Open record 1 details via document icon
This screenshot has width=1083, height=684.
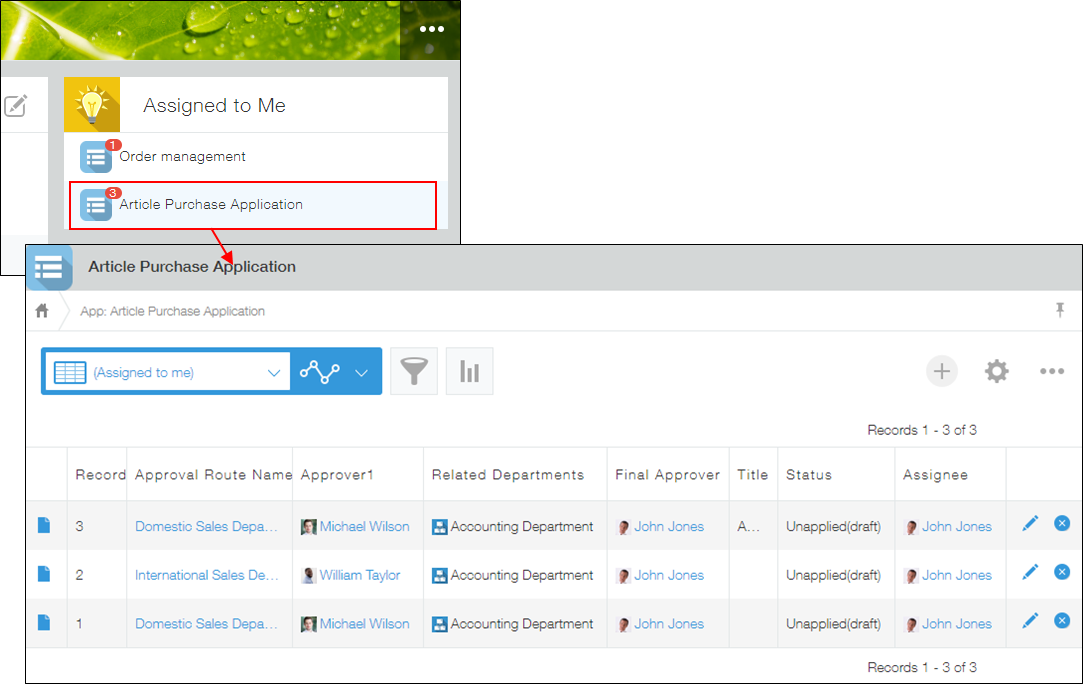click(x=42, y=622)
